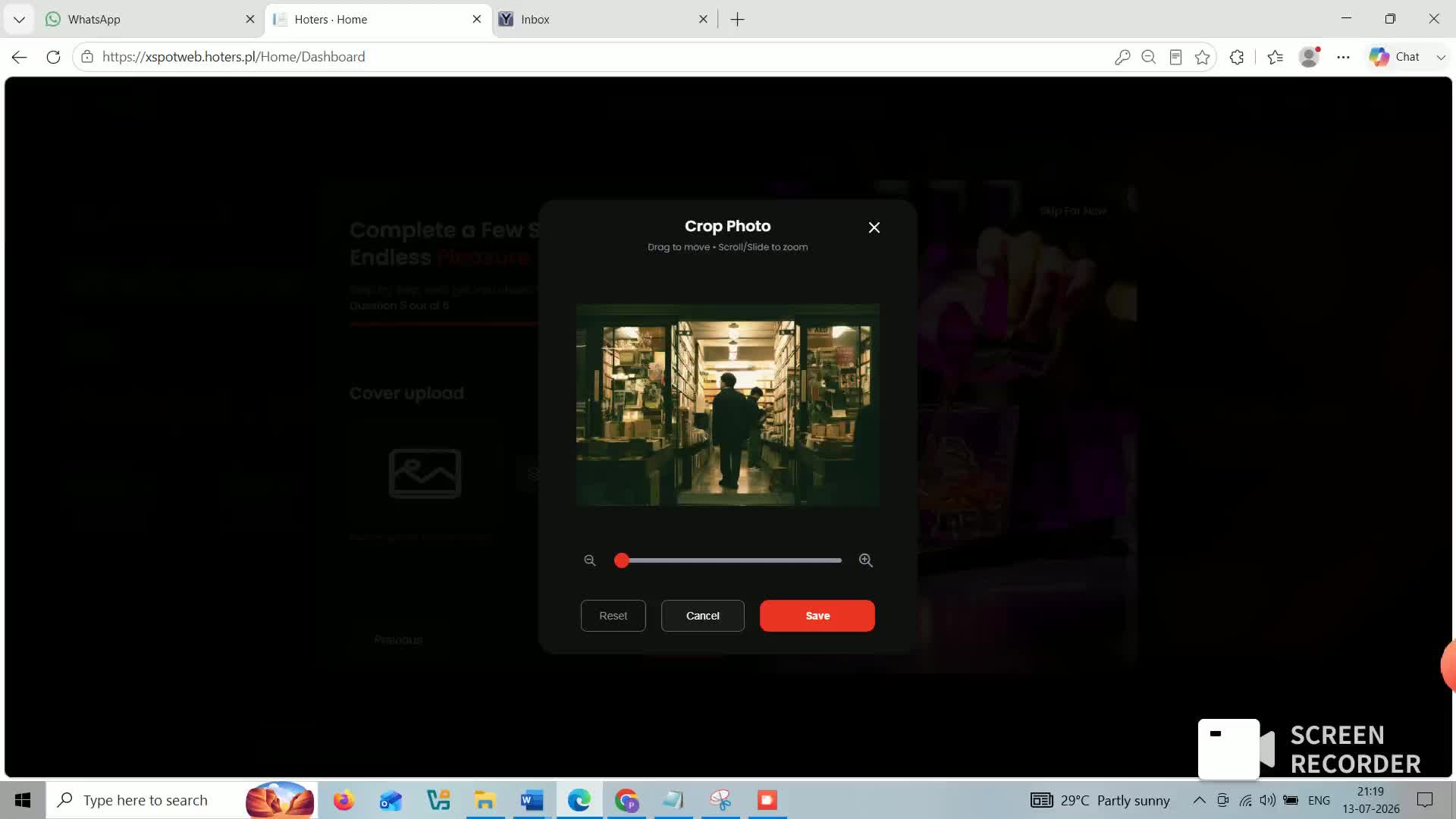Click the zoom-out magnifier in Crop Photo
This screenshot has height=819, width=1456.
(590, 560)
